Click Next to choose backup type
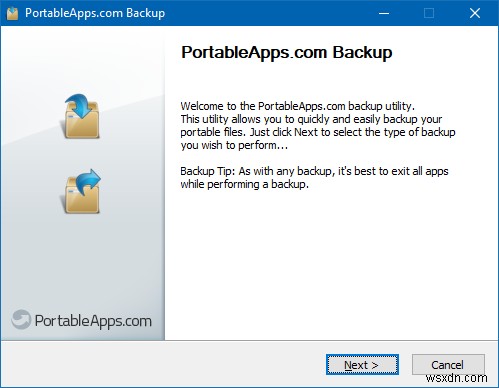The width and height of the screenshot is (499, 388). coord(362,364)
